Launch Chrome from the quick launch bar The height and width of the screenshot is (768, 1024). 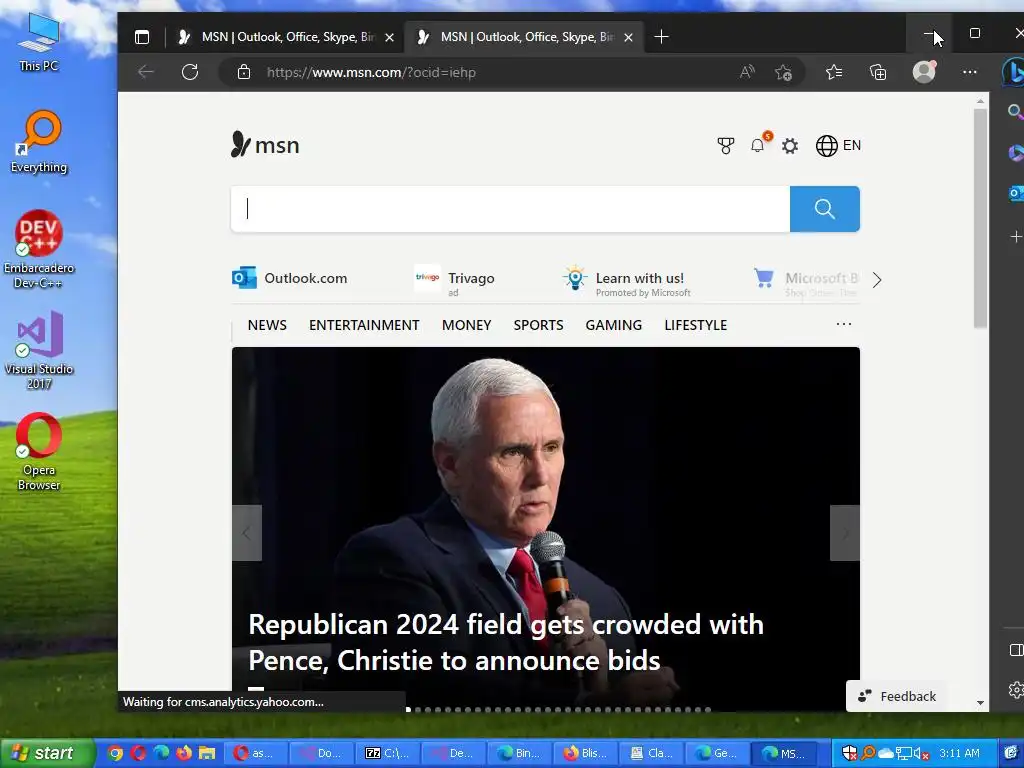(115, 753)
